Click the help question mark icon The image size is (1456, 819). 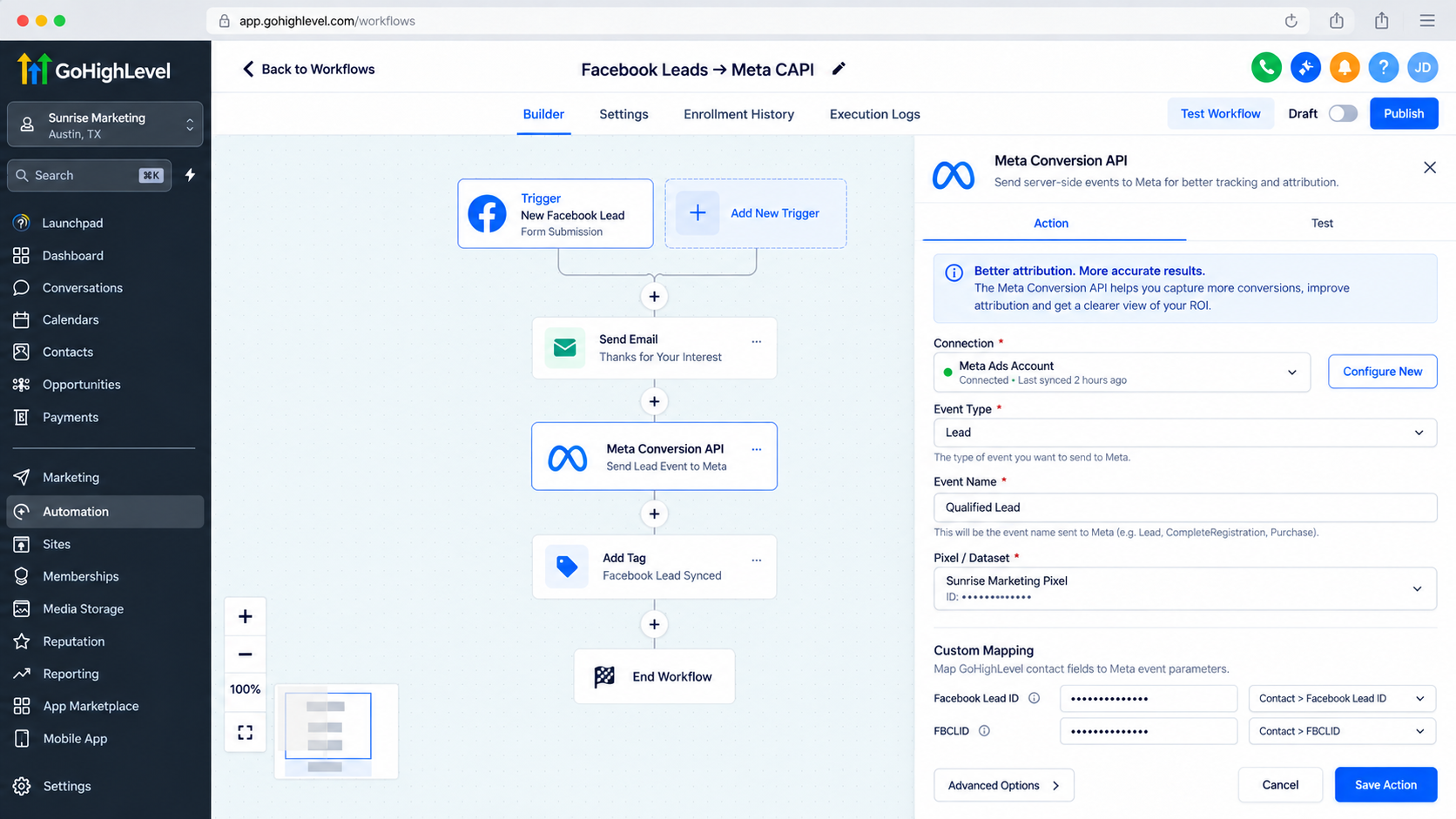(x=1384, y=67)
